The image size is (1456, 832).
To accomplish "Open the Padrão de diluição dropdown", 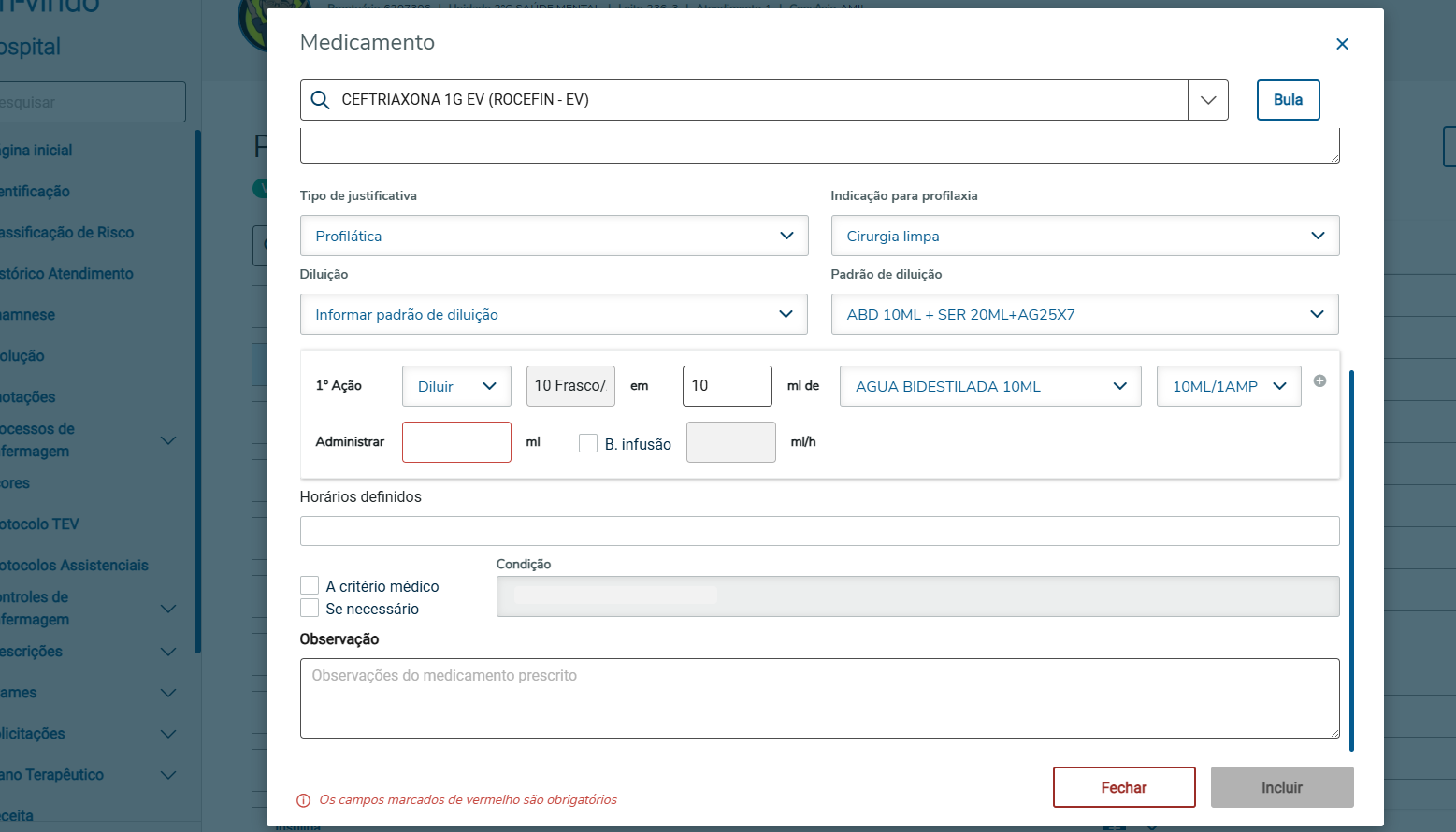I will [1085, 314].
